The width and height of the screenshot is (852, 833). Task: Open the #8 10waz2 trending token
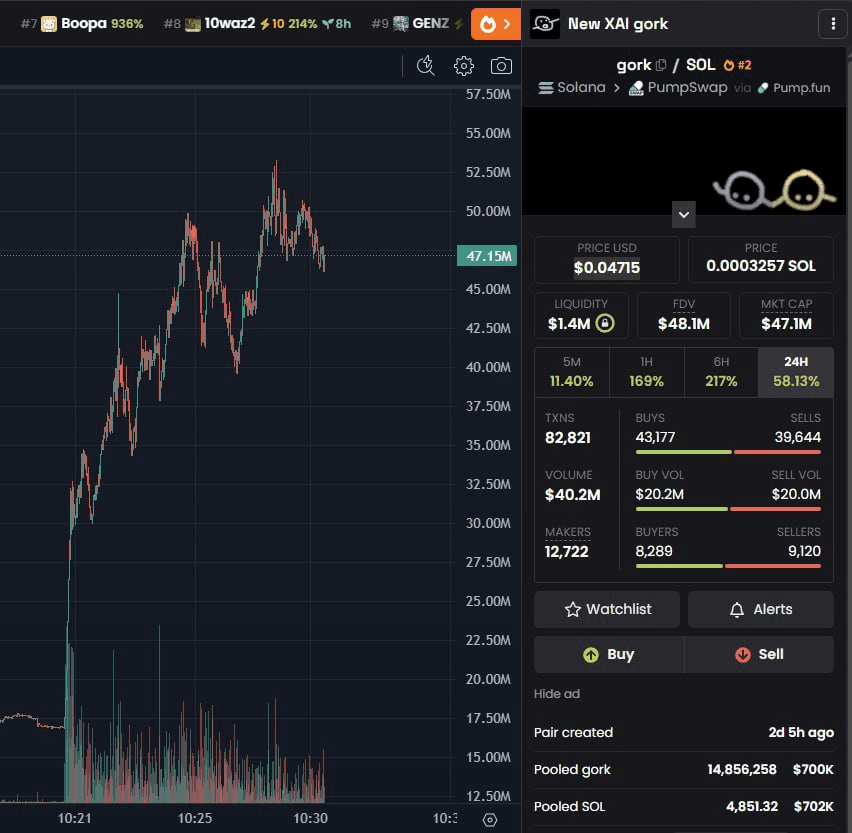pyautogui.click(x=258, y=24)
